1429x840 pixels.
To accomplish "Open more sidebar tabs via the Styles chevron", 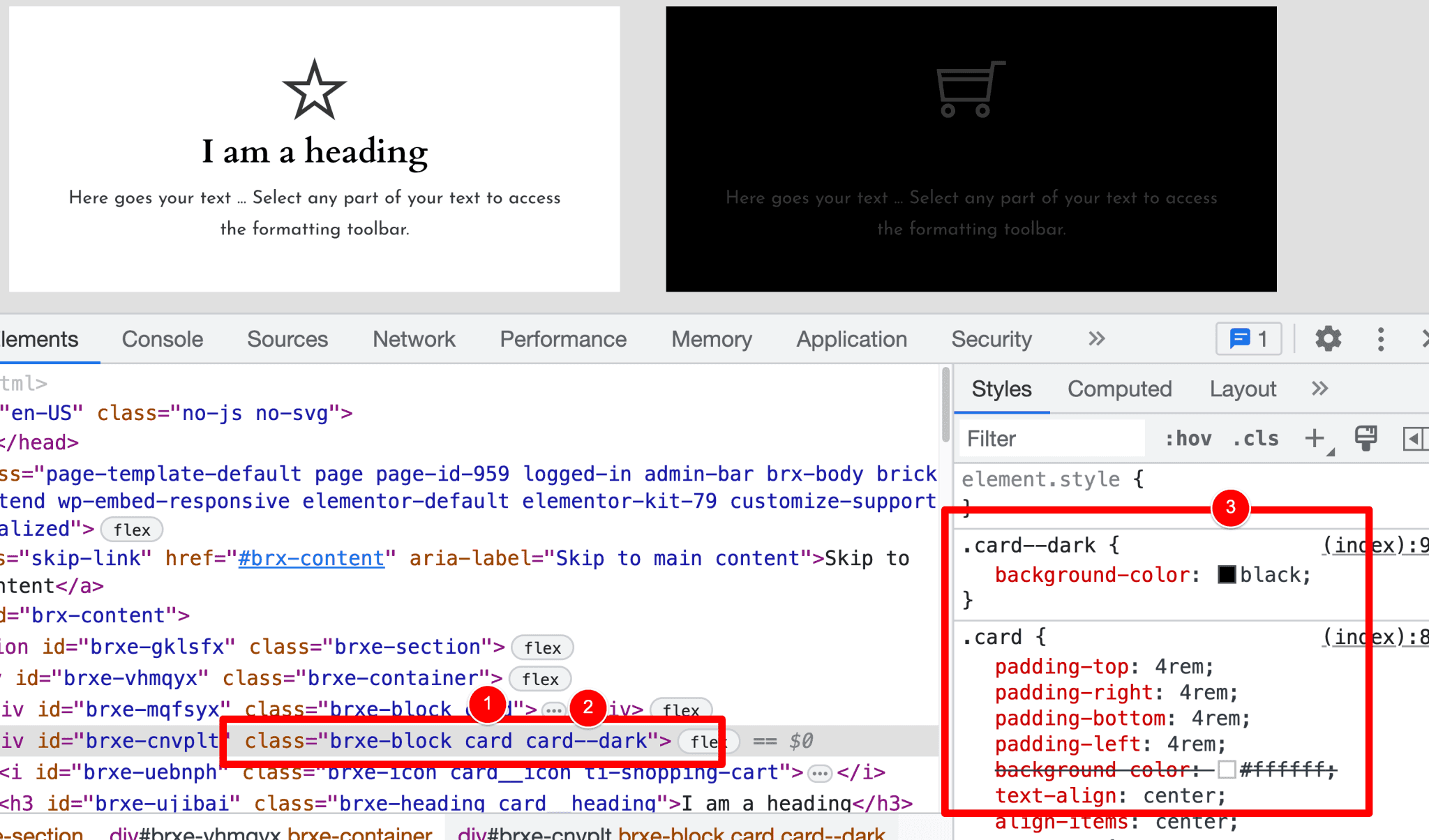I will click(x=1319, y=389).
